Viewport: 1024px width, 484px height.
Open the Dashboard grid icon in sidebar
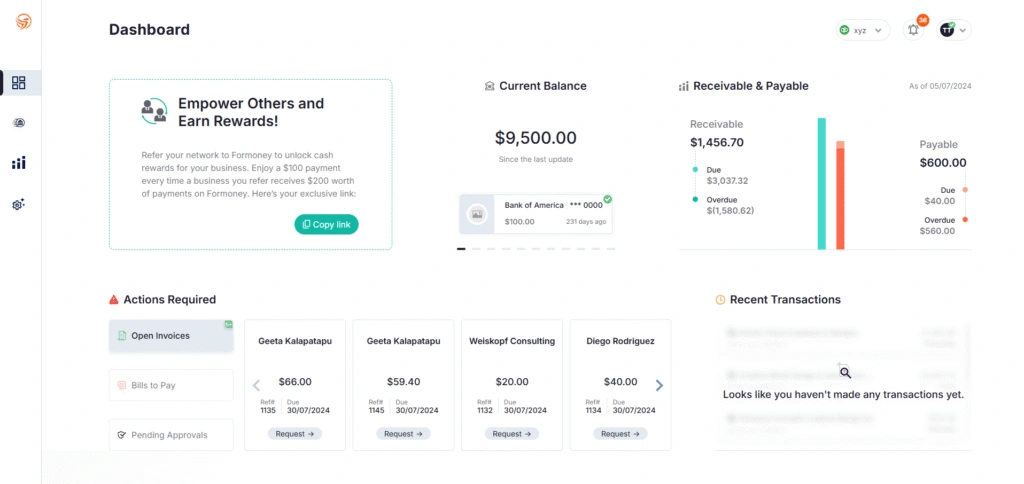(19, 83)
